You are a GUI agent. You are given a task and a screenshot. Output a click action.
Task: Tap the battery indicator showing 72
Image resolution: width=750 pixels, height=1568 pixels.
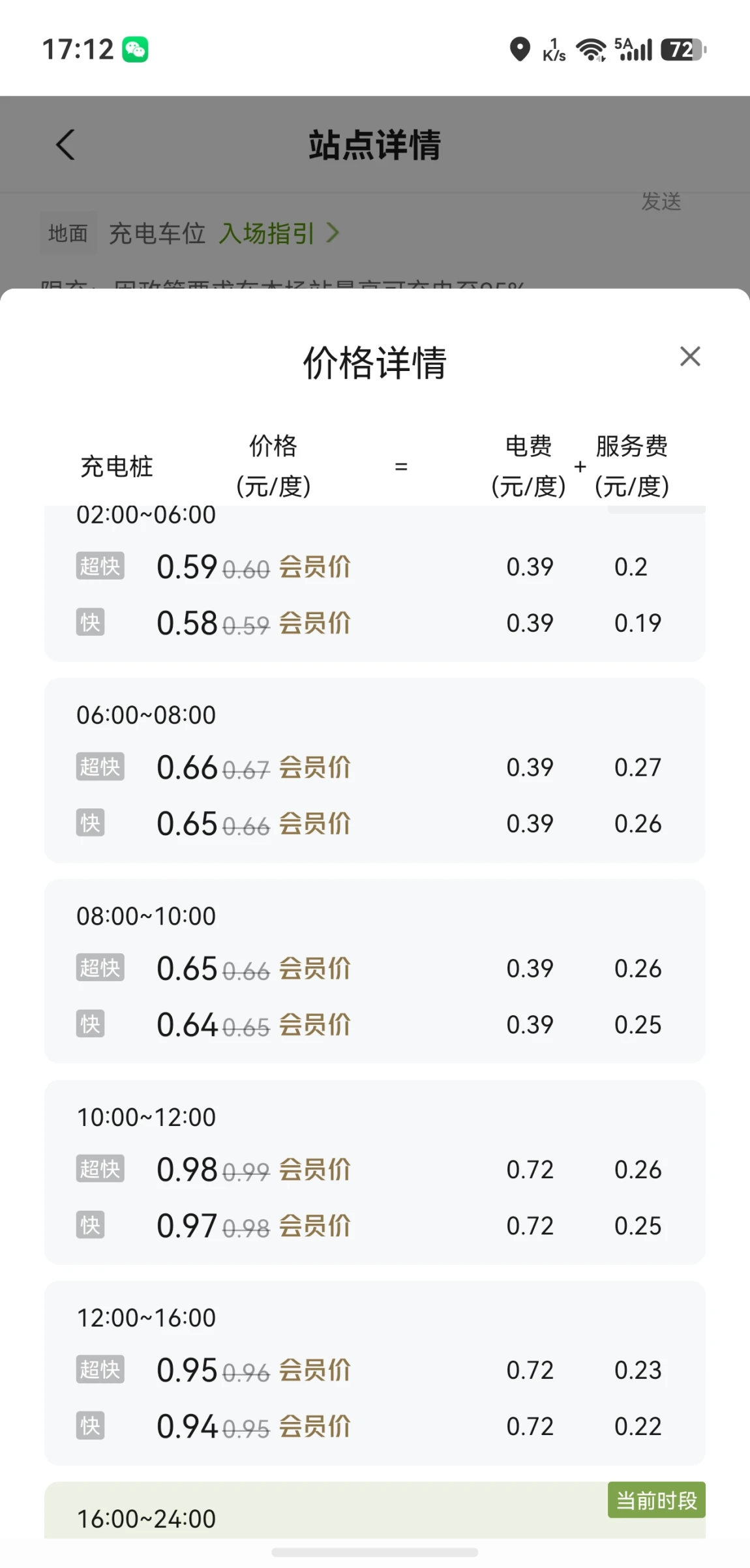point(682,50)
